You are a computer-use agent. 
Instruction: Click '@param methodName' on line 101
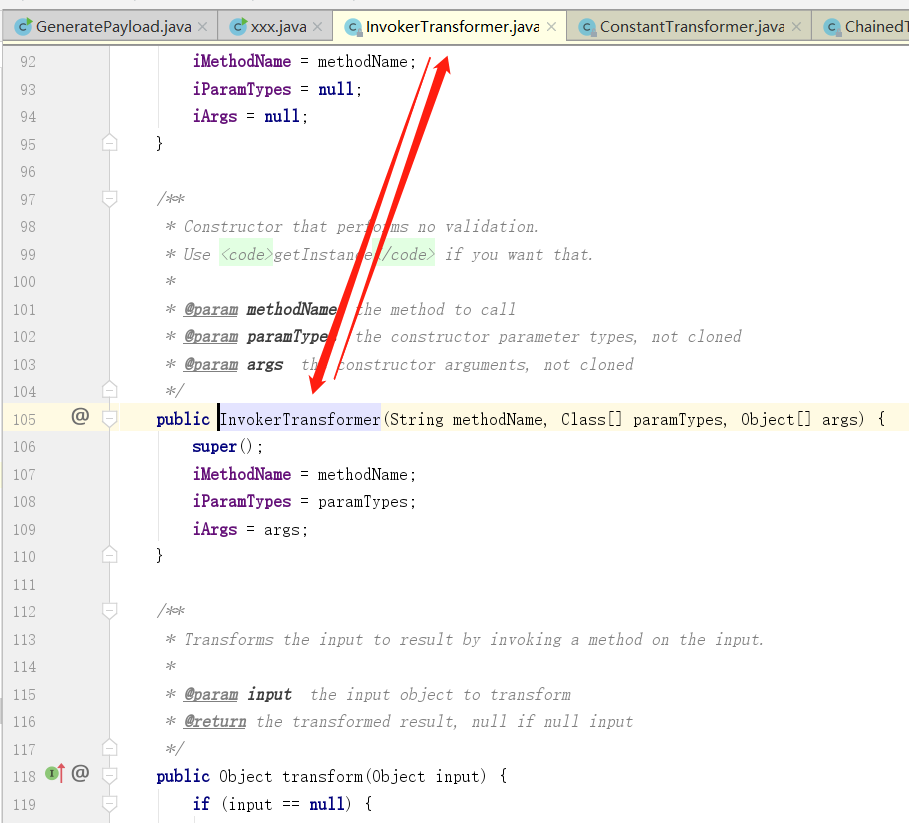pyautogui.click(x=261, y=309)
